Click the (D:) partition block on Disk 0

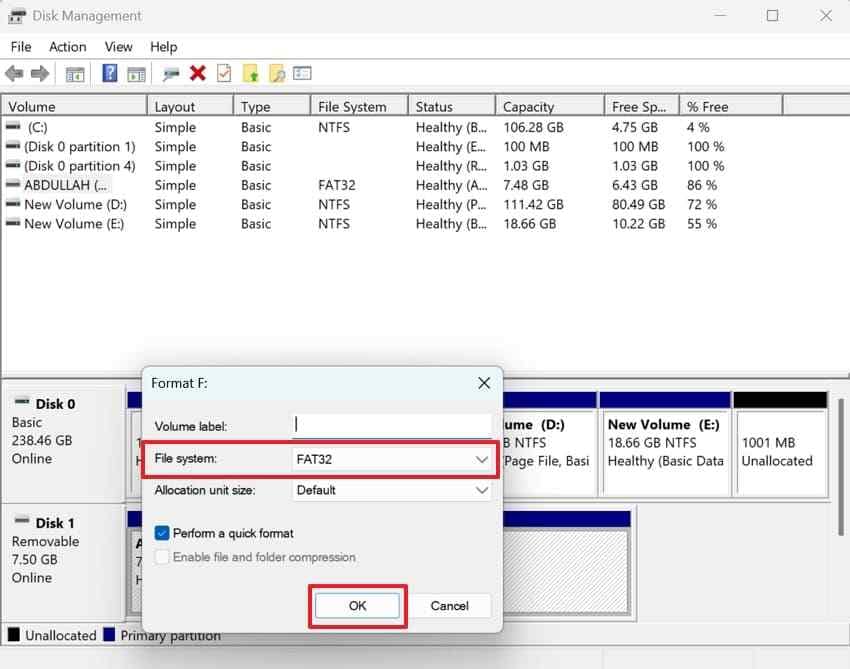(x=549, y=444)
